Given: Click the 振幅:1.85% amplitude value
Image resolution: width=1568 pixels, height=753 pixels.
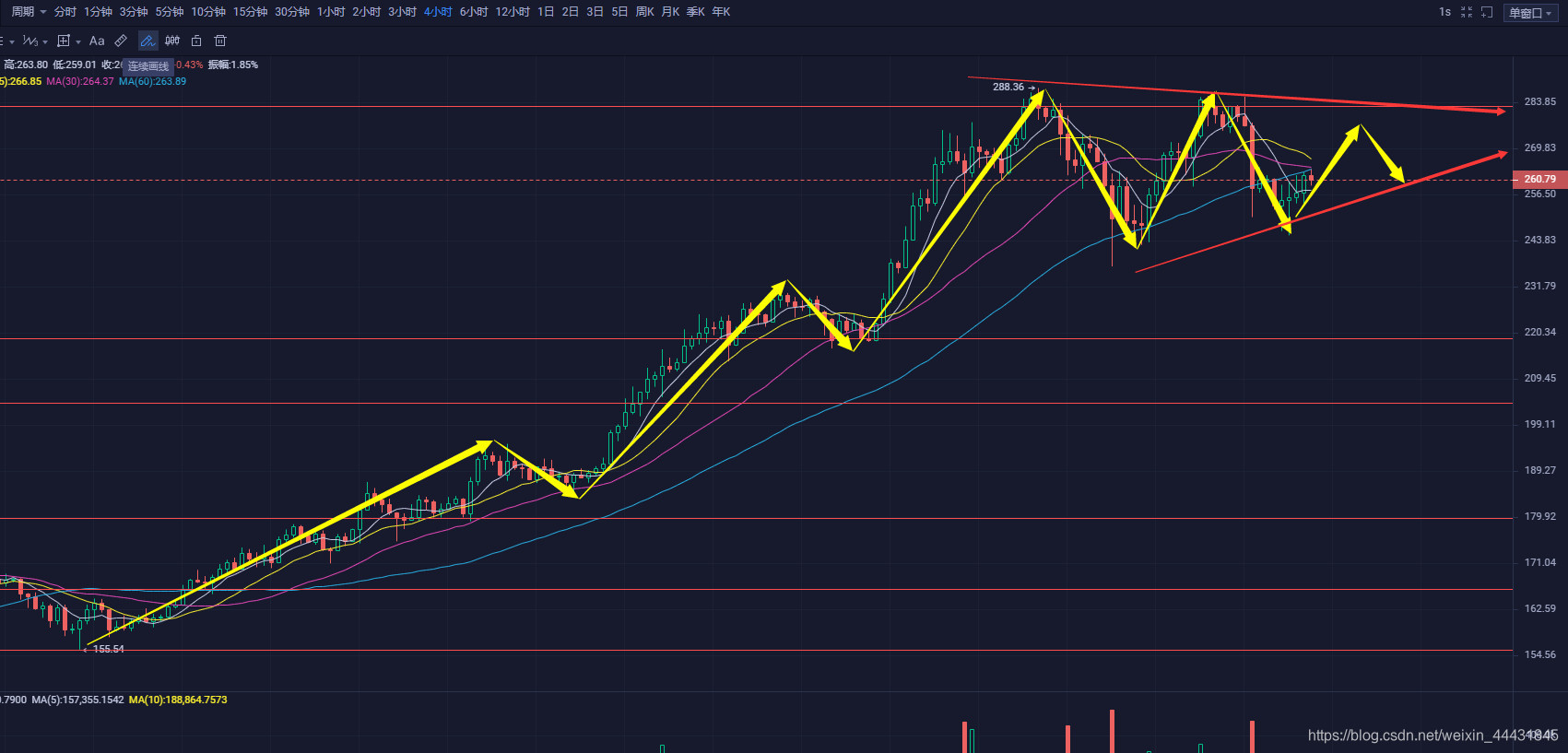Looking at the screenshot, I should point(233,65).
